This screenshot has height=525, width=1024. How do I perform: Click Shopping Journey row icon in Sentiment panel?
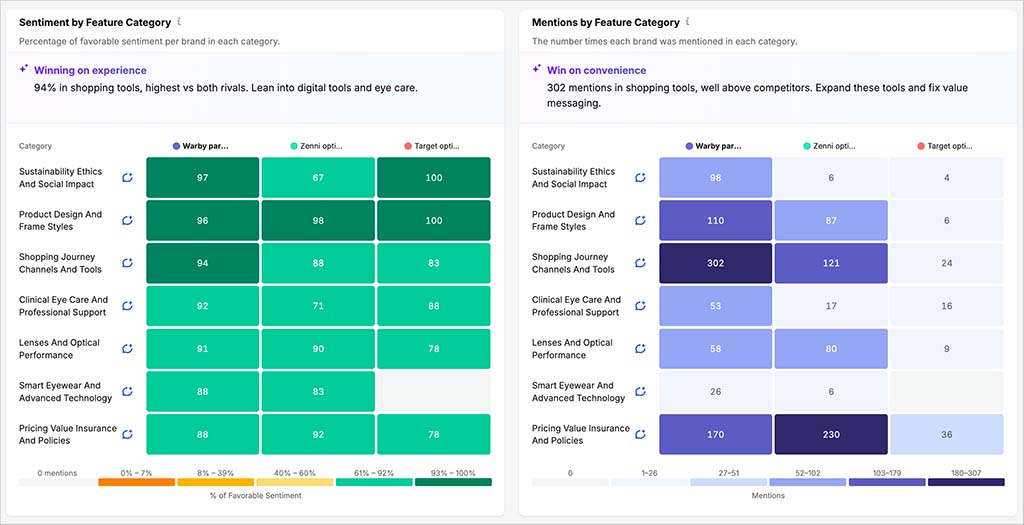(x=127, y=263)
